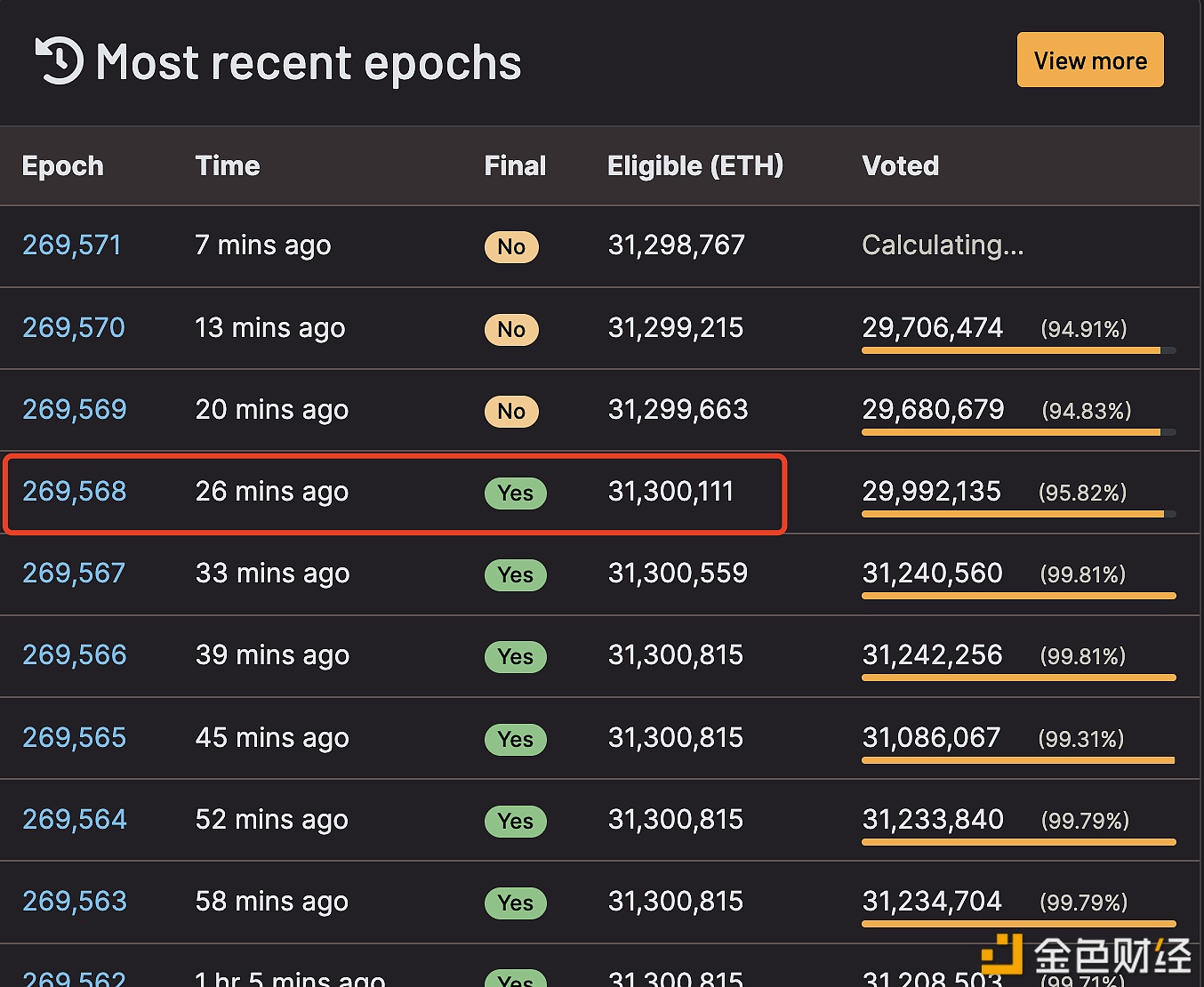View epoch 269,564 details
Screen dimensions: 1204x987
coord(75,820)
